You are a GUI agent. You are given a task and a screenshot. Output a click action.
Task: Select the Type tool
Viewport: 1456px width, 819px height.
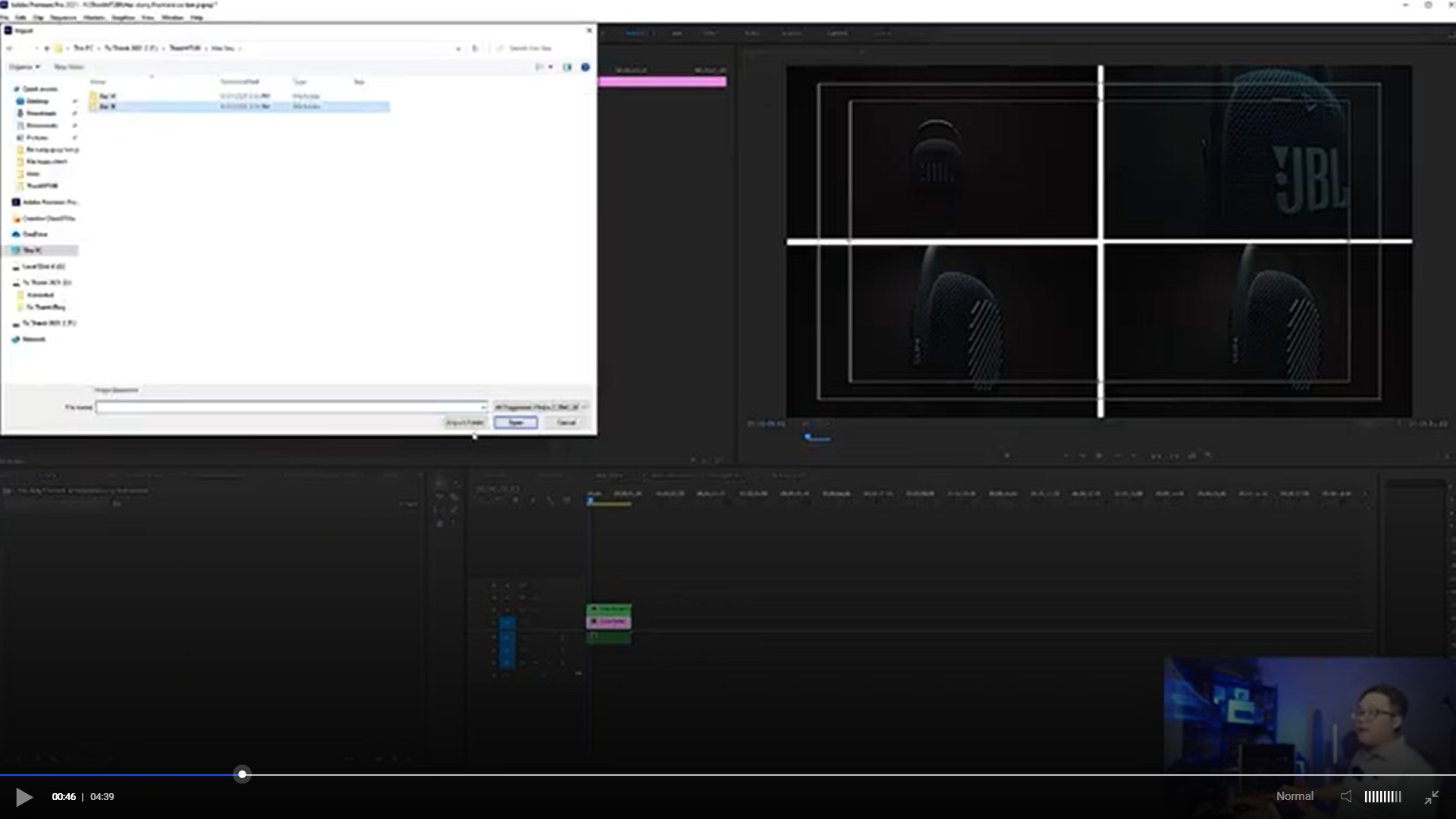[454, 523]
